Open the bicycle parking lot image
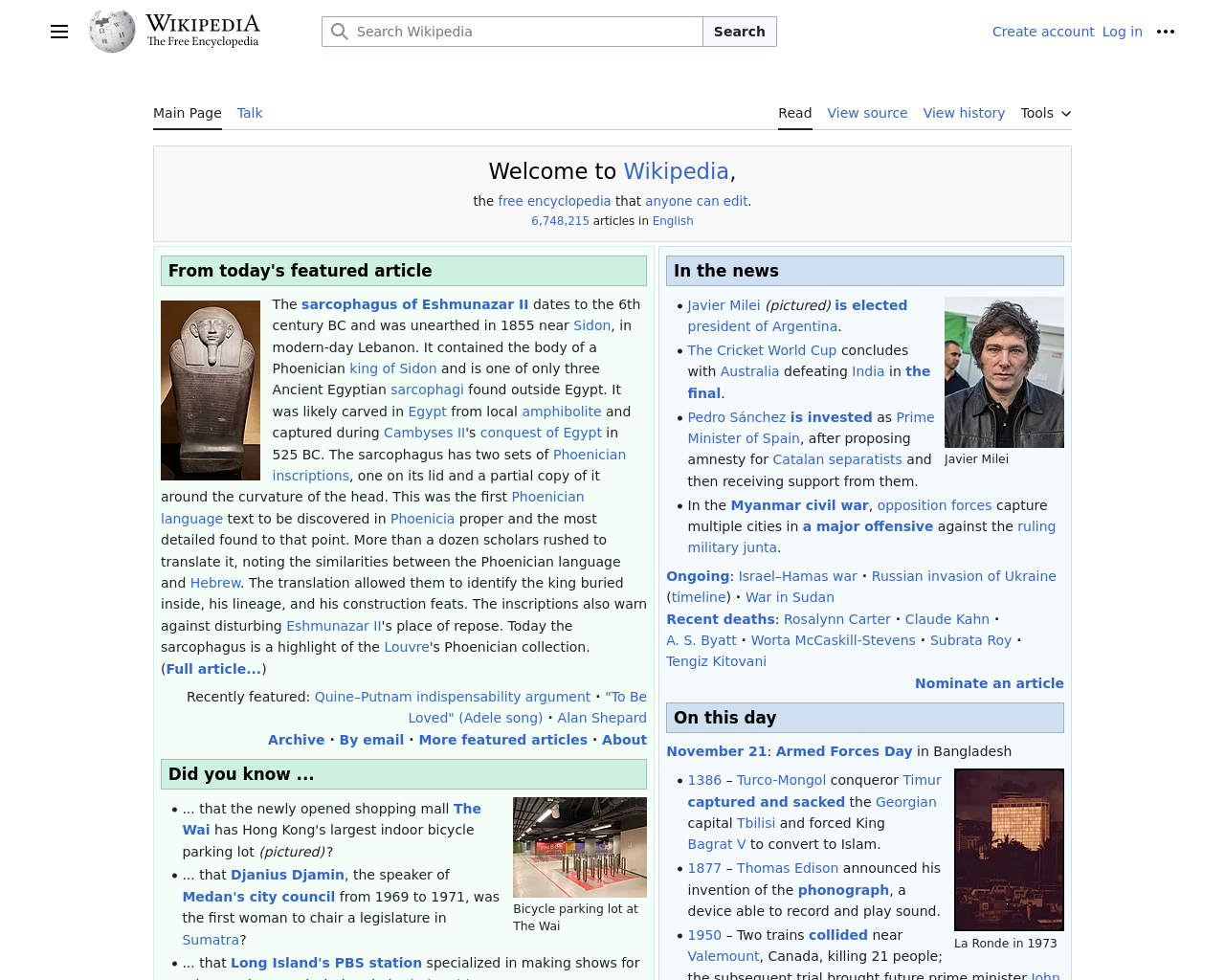This screenshot has height=980, width=1225. pos(580,847)
